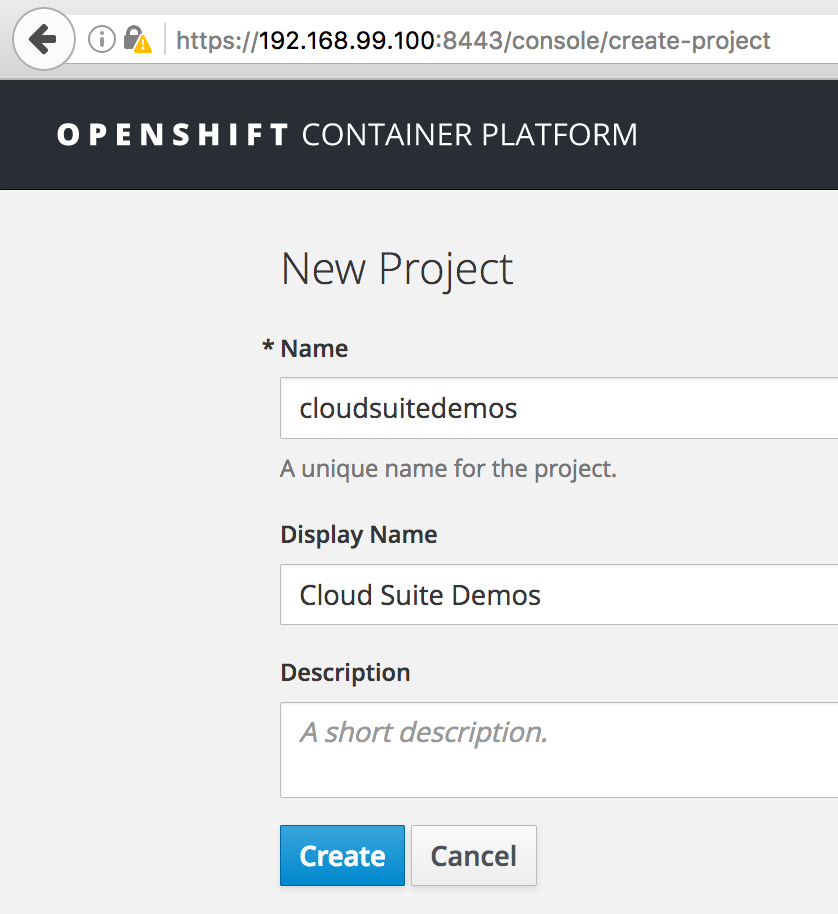
Task: Click the Display Name label
Action: coord(358,534)
